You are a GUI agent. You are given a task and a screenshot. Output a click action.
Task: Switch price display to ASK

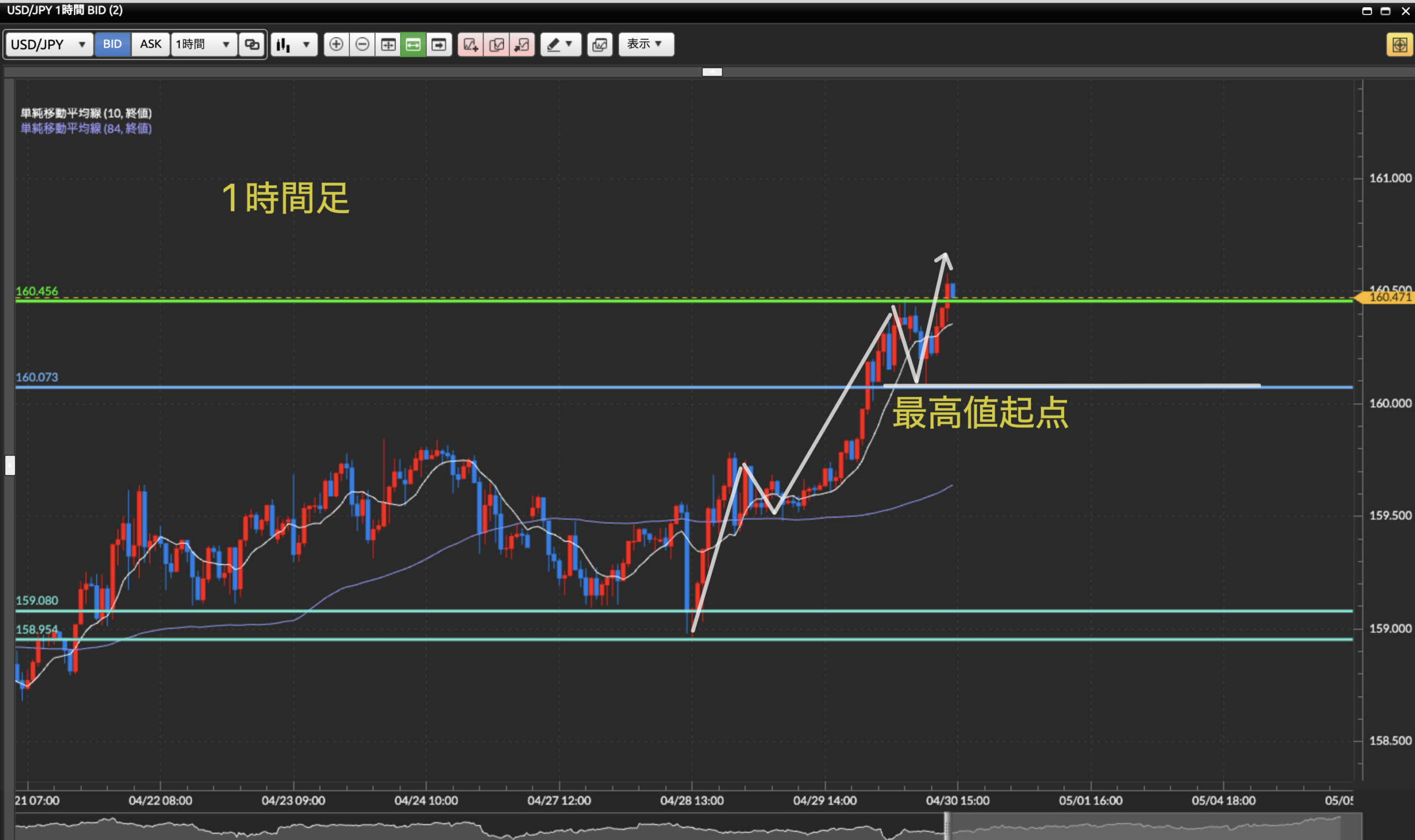(x=150, y=44)
